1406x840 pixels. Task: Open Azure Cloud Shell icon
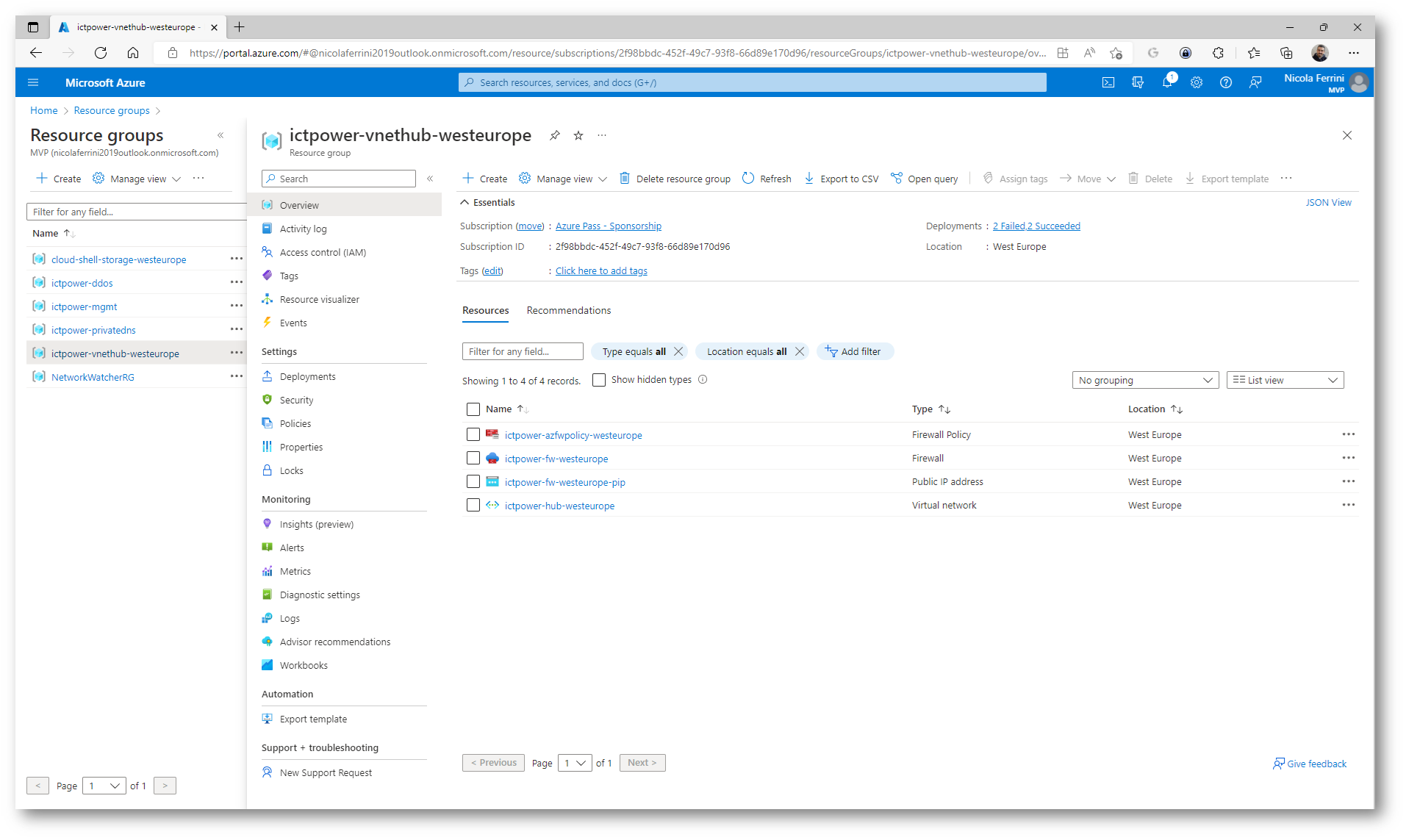(x=1108, y=82)
